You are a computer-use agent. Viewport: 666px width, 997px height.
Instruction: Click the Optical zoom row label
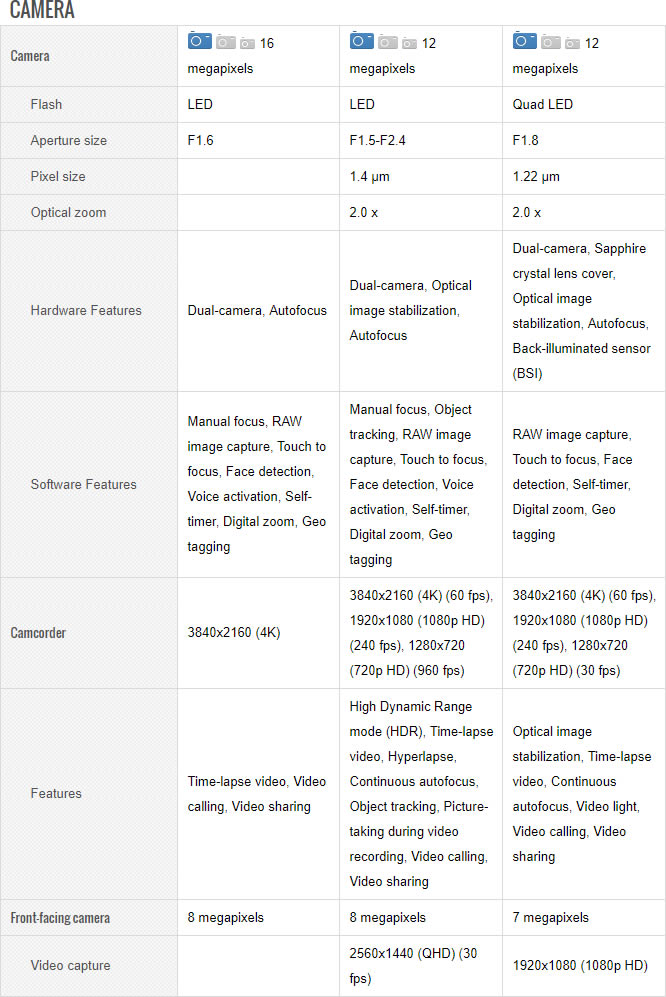[x=68, y=212]
